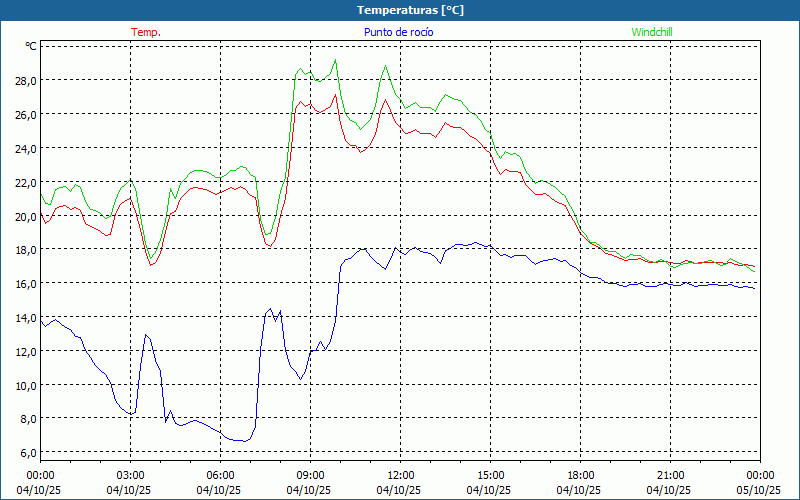Image resolution: width=800 pixels, height=500 pixels.
Task: Click the "Temperaturas [ºC]" chart title
Action: coord(410,10)
